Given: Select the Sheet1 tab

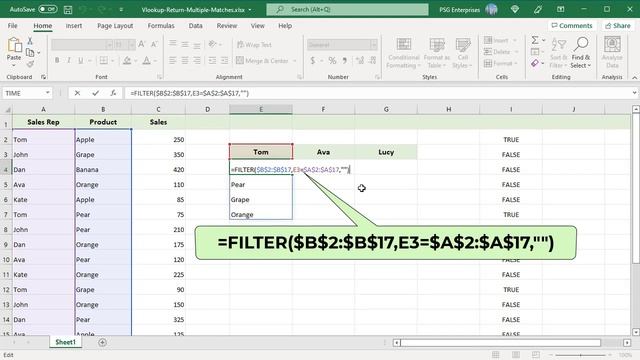Looking at the screenshot, I should click(65, 342).
